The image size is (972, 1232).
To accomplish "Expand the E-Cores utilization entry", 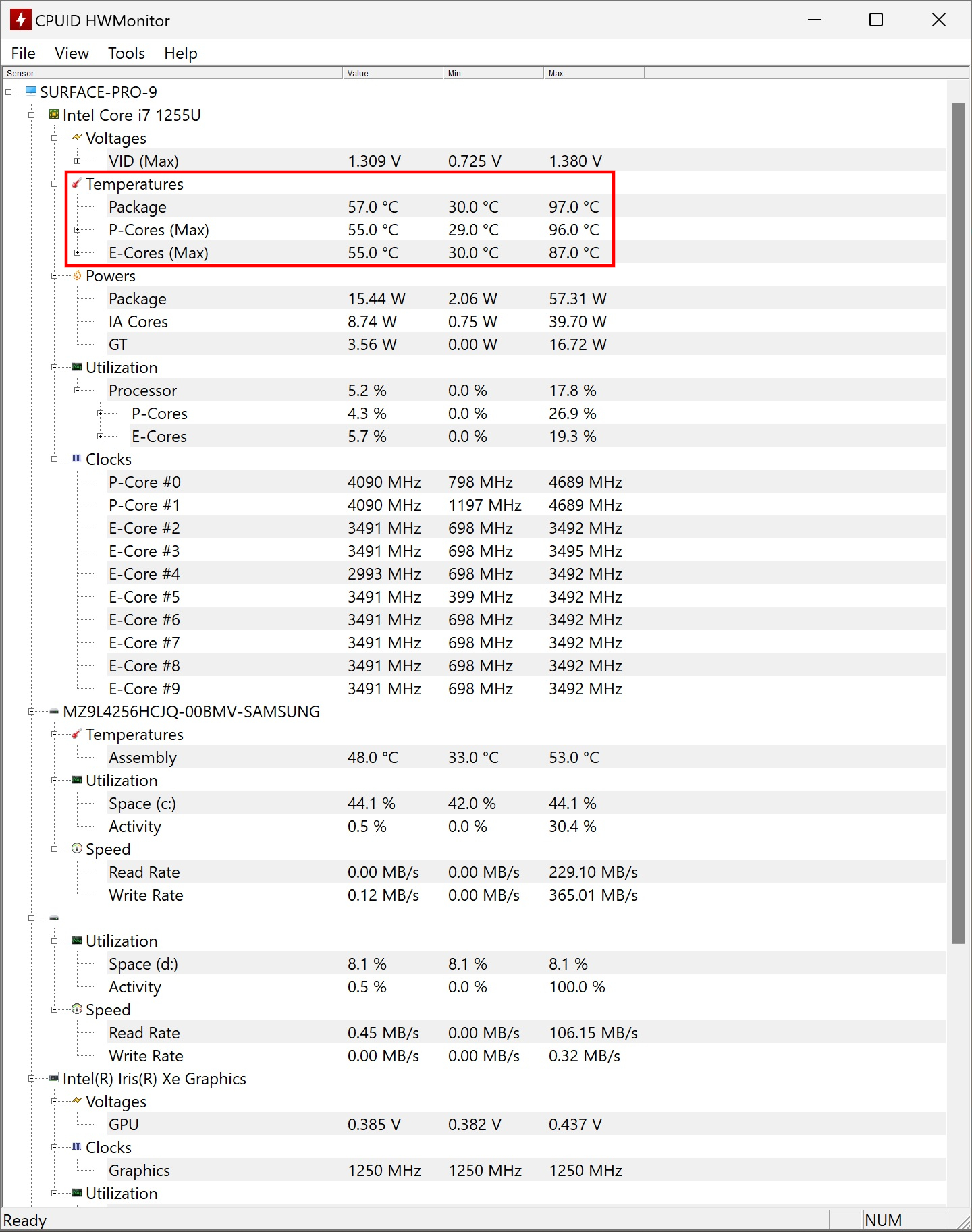I will click(x=100, y=436).
